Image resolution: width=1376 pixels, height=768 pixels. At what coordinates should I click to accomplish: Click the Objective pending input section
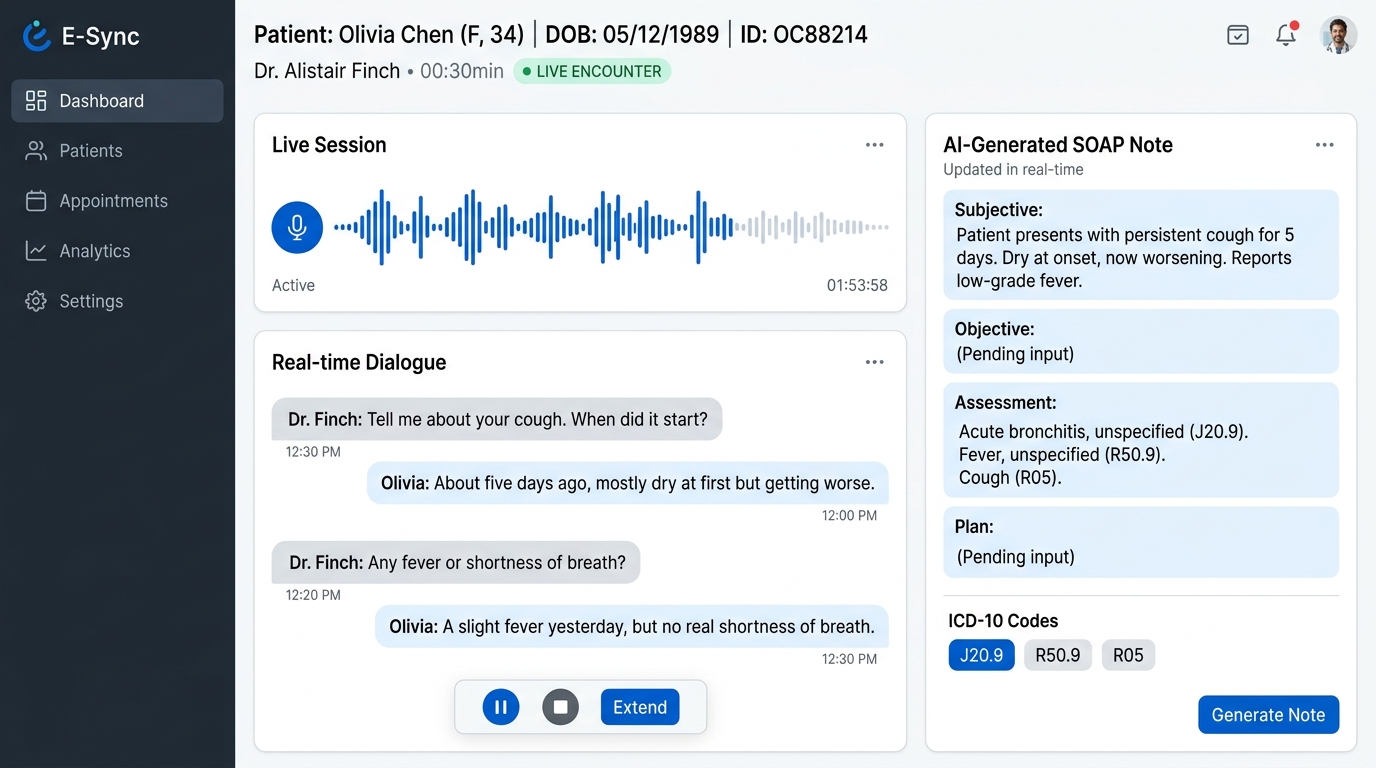pos(1141,341)
